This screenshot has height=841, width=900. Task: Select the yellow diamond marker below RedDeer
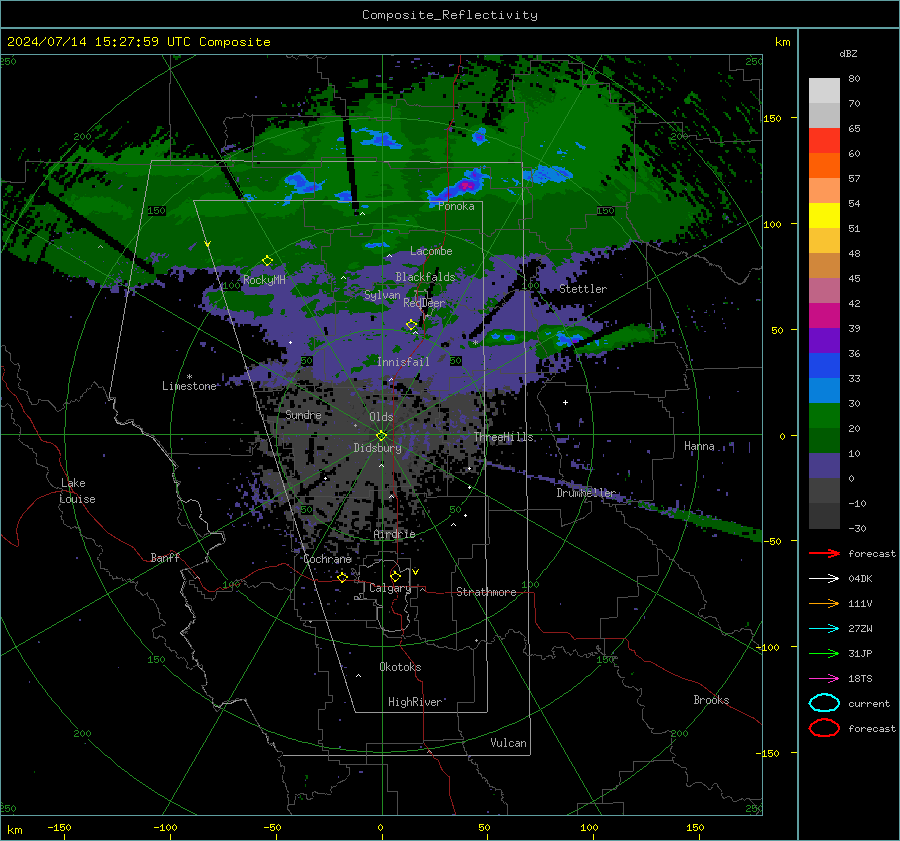[x=411, y=325]
